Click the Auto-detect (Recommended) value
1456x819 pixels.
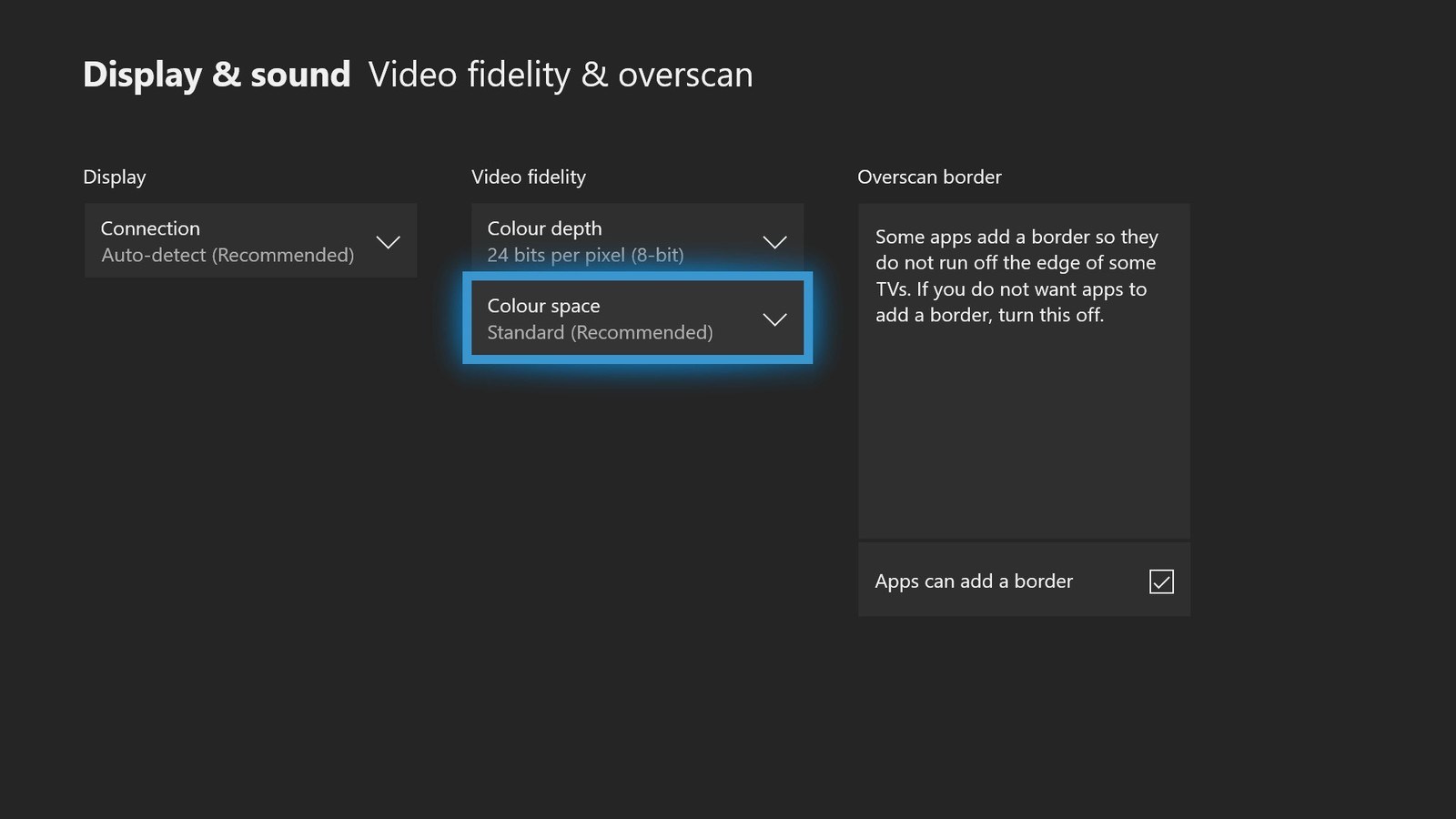[227, 256]
